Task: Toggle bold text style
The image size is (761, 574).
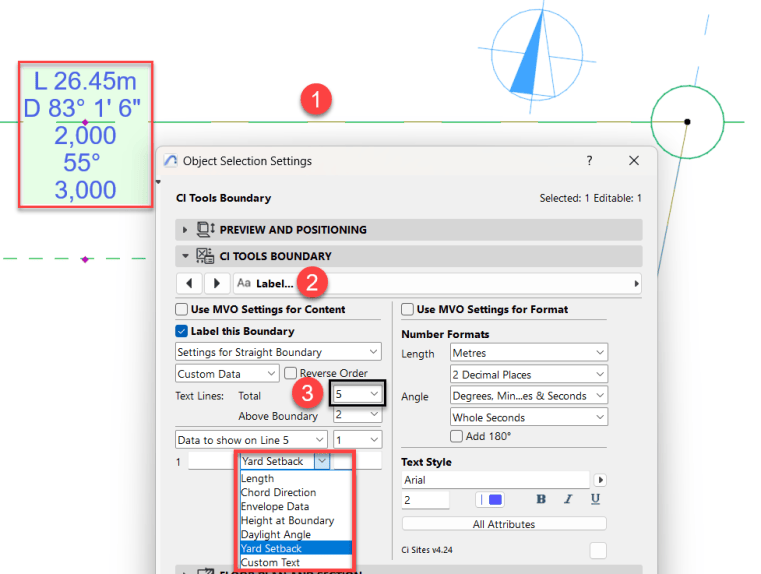Action: (541, 499)
